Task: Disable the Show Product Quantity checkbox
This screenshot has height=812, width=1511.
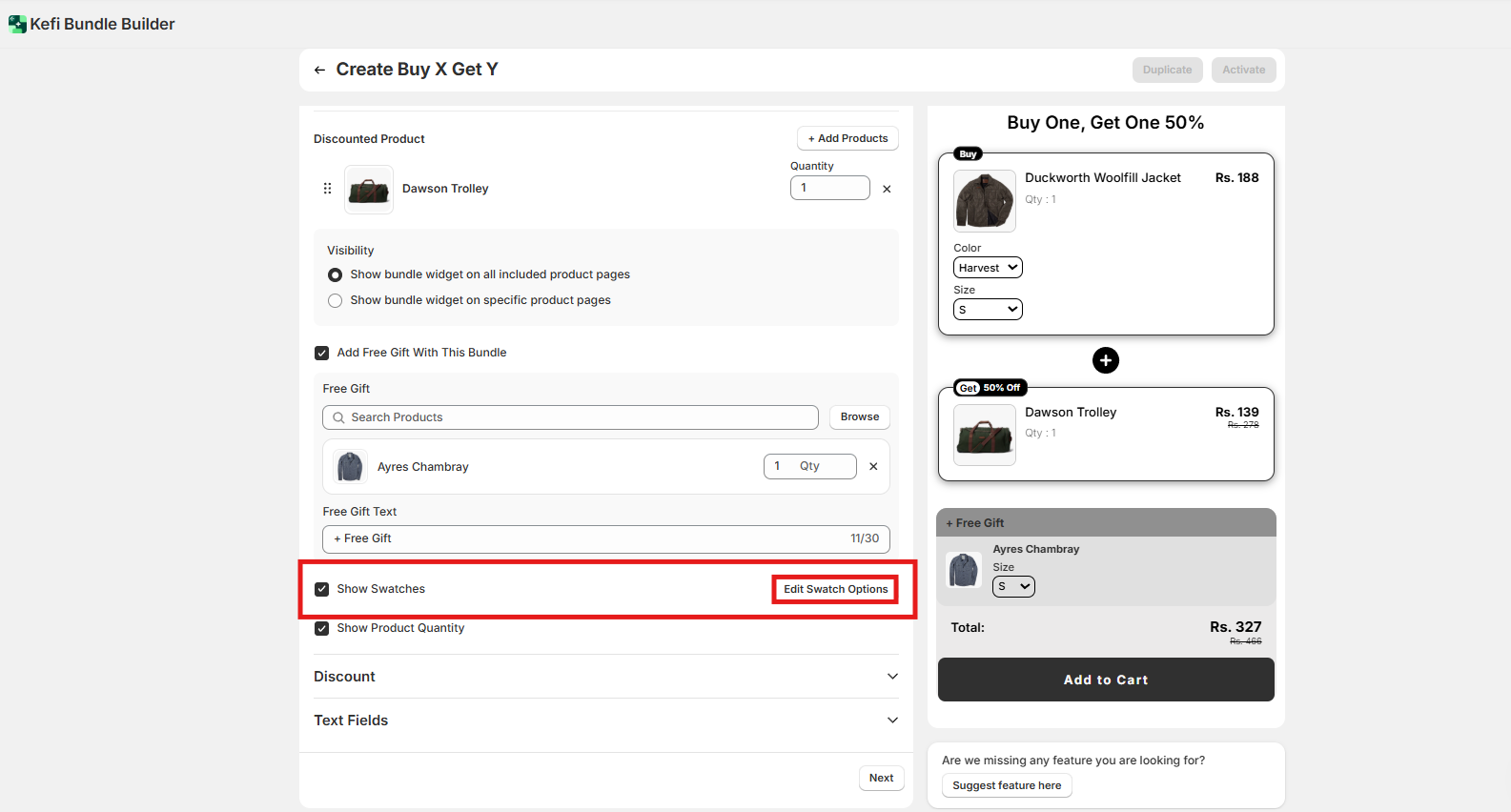Action: 322,628
